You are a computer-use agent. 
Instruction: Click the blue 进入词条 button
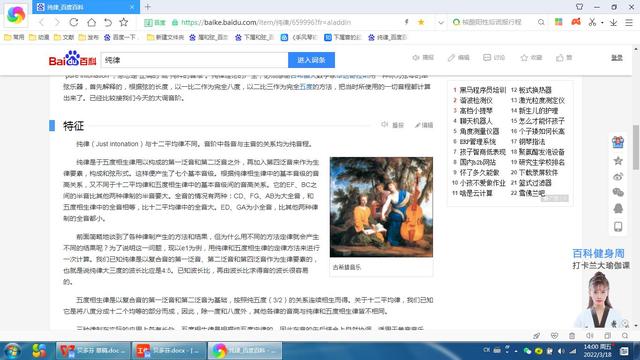point(311,60)
